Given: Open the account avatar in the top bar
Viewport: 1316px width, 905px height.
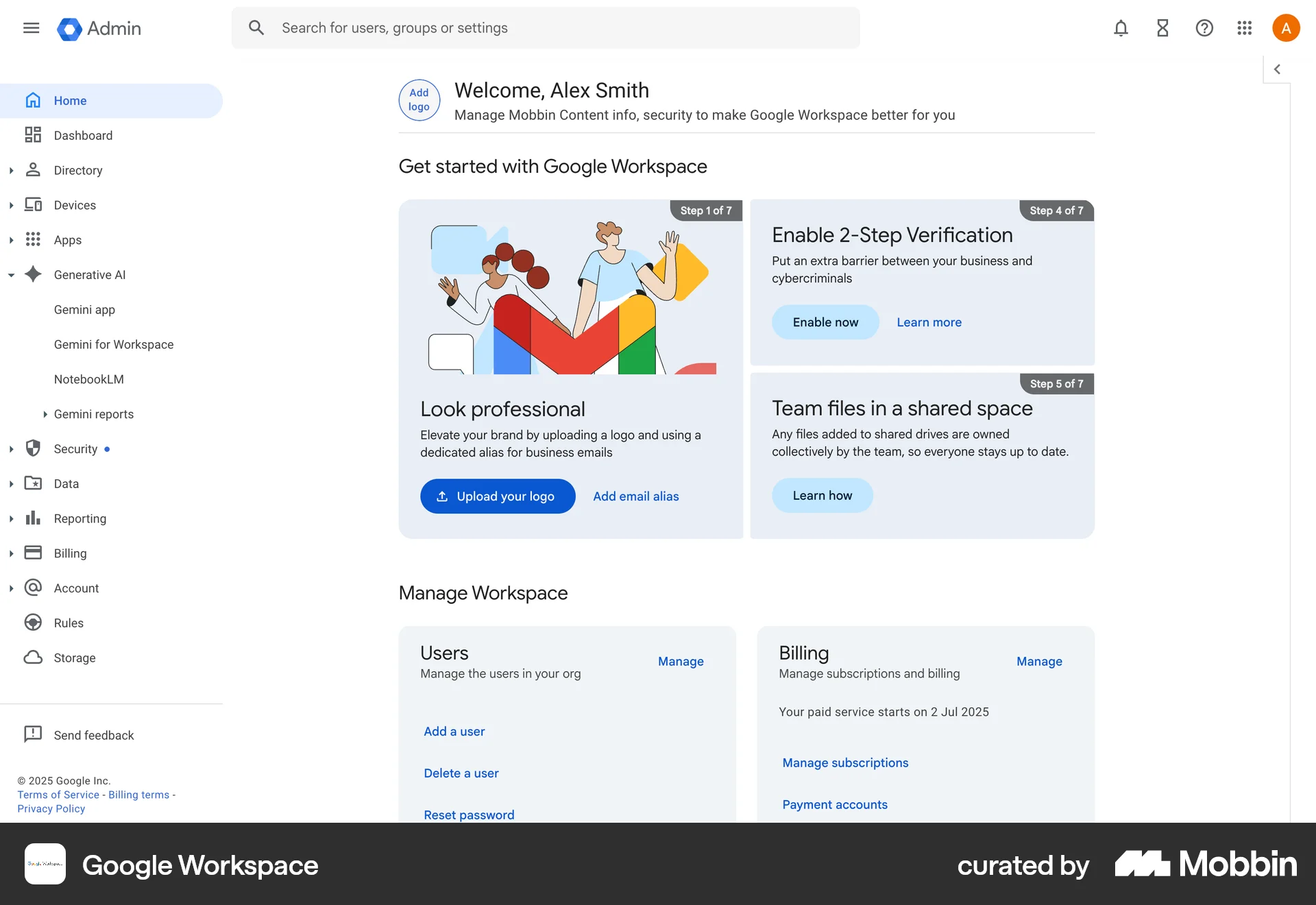Looking at the screenshot, I should click(x=1286, y=27).
